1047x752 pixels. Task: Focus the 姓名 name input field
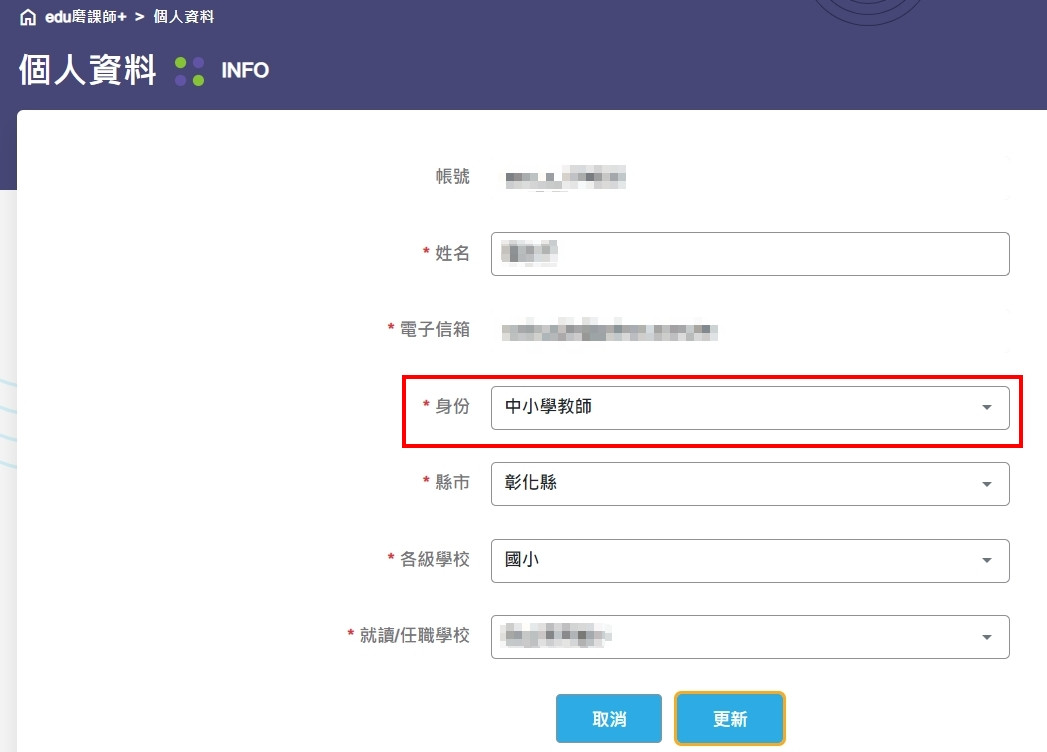[750, 254]
